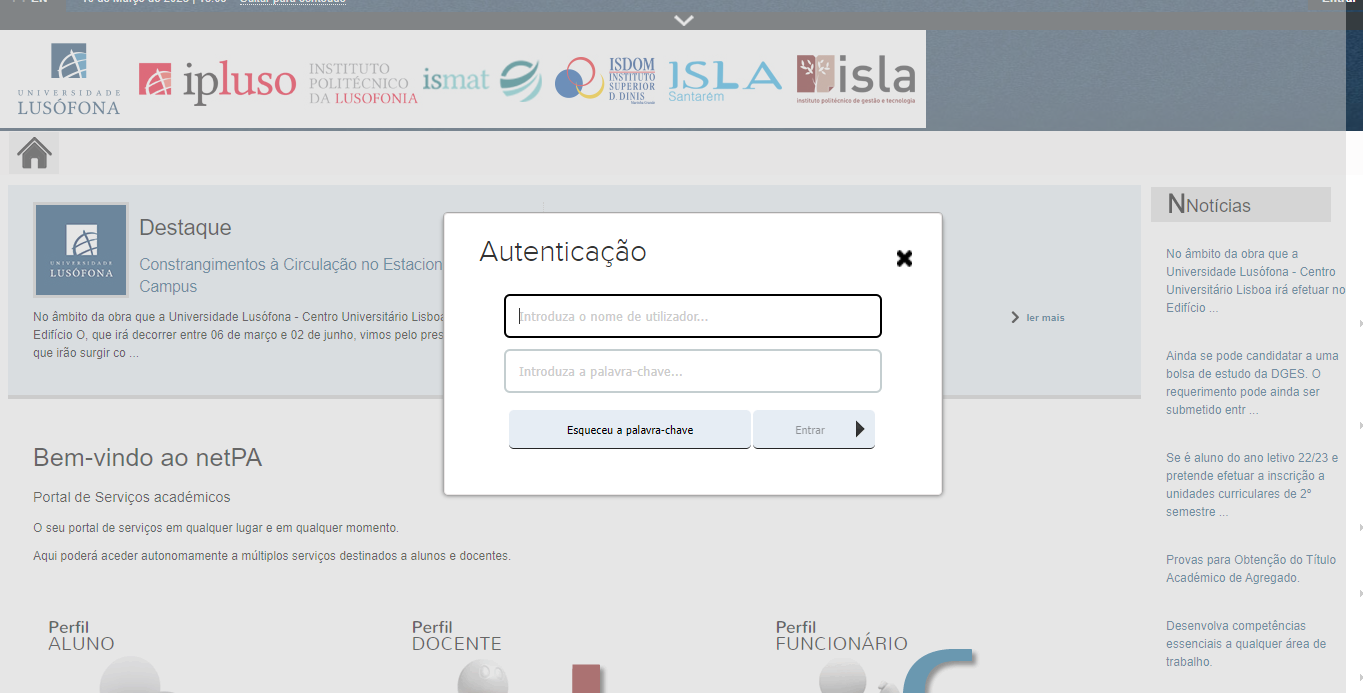This screenshot has height=693, width=1363.
Task: Open the ler mais link
Action: click(1045, 317)
